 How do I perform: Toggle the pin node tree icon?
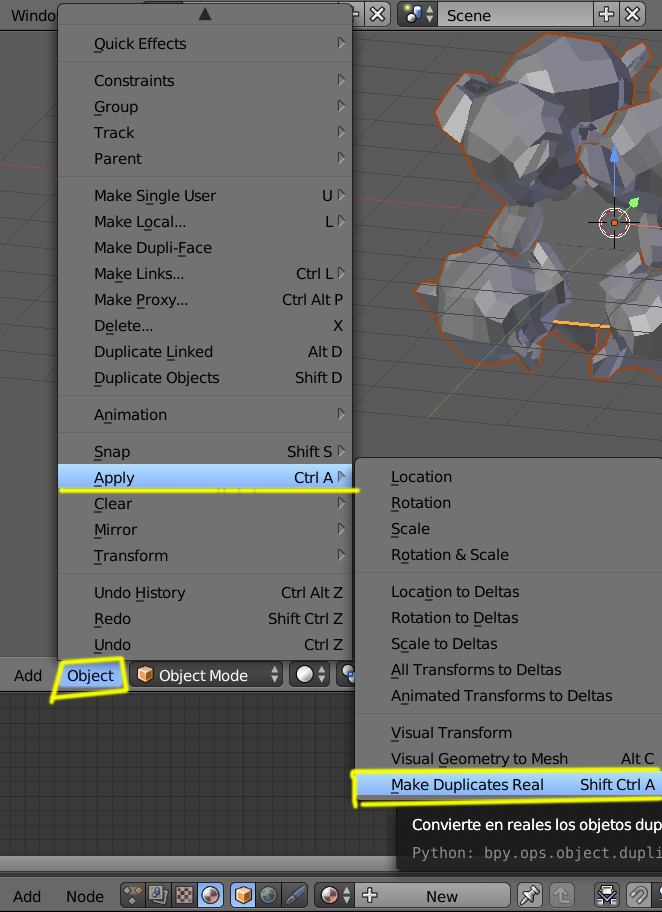click(529, 895)
